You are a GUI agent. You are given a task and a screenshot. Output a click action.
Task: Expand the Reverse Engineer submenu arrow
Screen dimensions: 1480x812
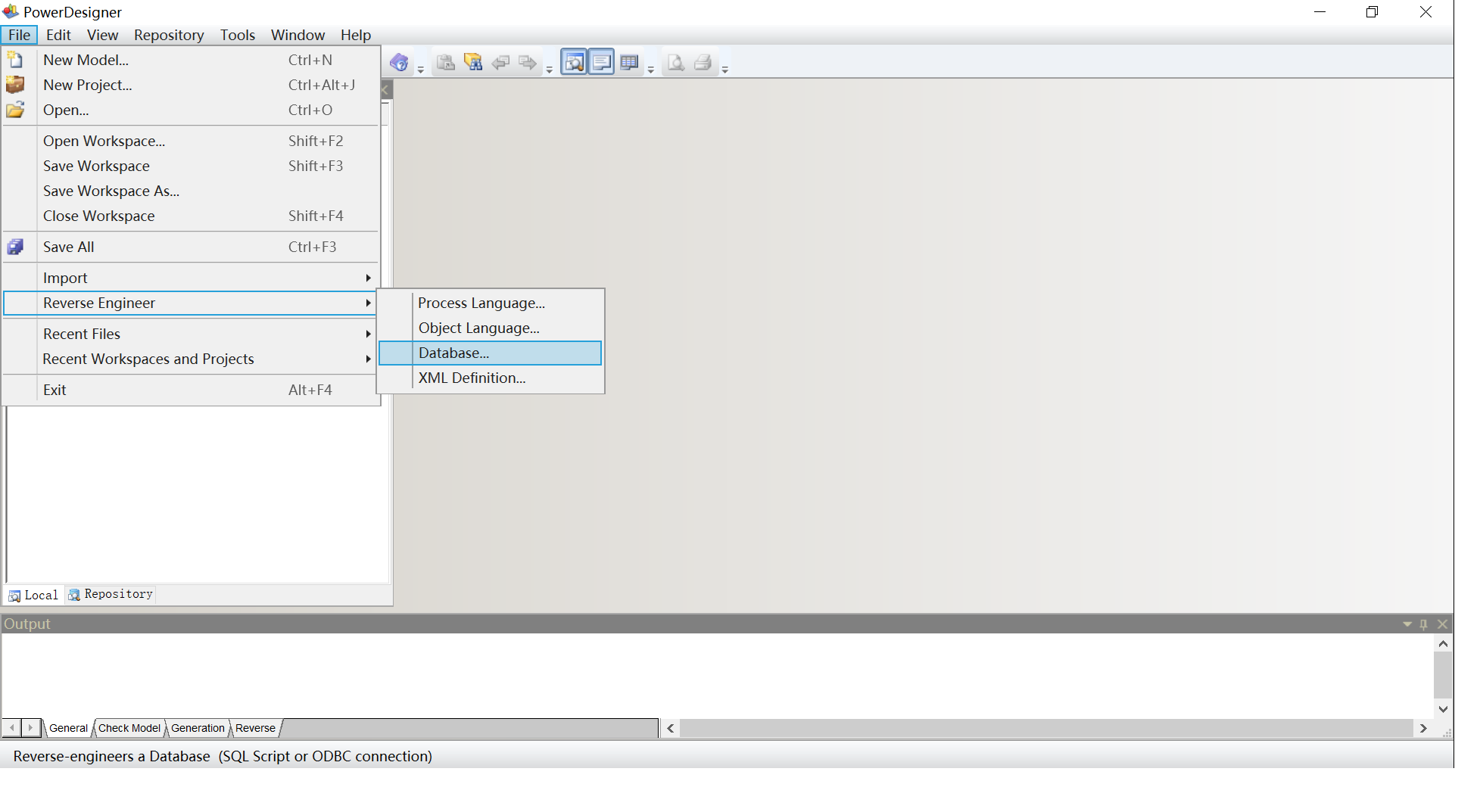point(369,303)
